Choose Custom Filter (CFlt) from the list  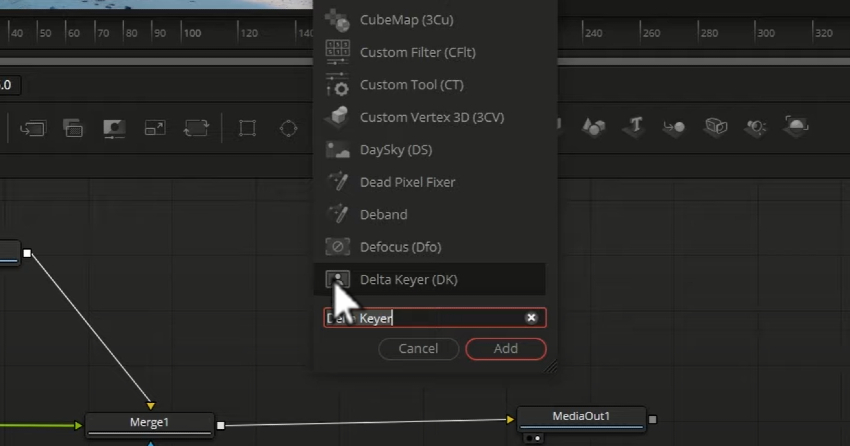tap(418, 53)
